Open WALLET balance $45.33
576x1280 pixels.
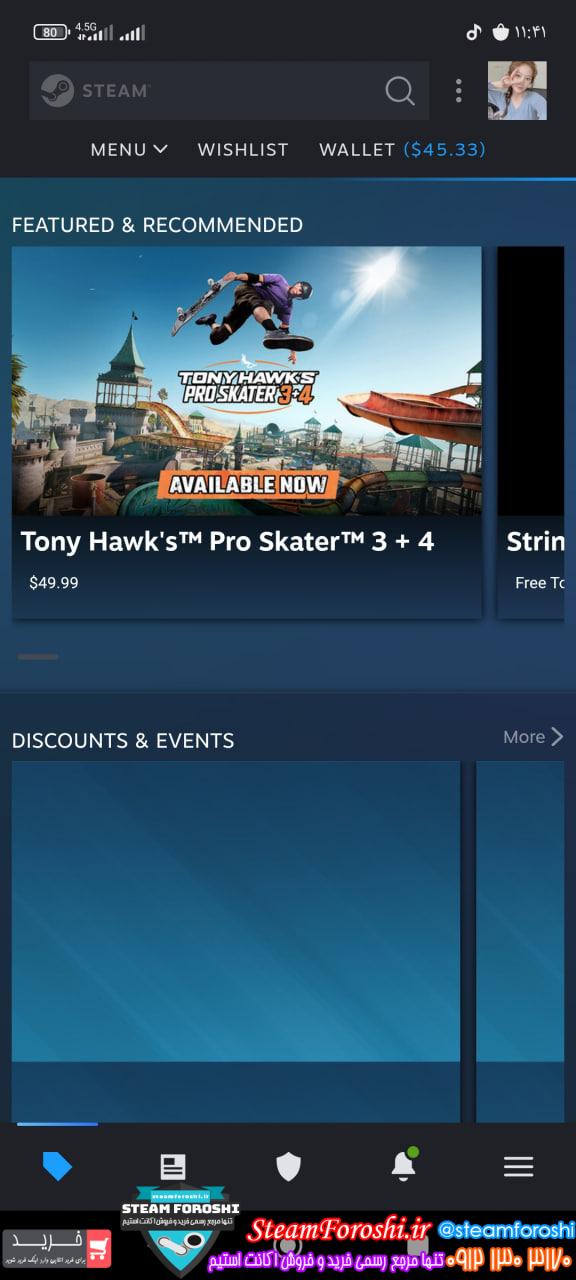pyautogui.click(x=402, y=149)
